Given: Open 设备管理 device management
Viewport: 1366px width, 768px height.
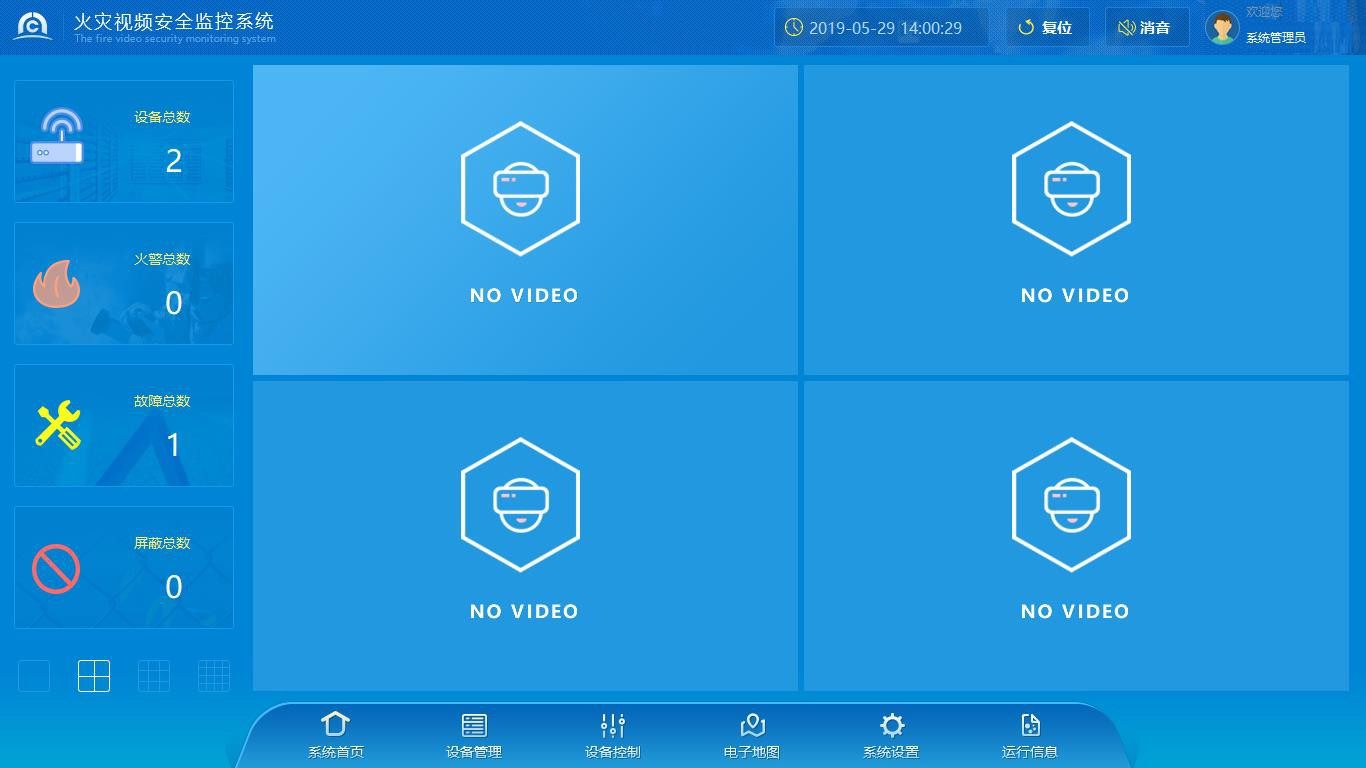Looking at the screenshot, I should (474, 726).
